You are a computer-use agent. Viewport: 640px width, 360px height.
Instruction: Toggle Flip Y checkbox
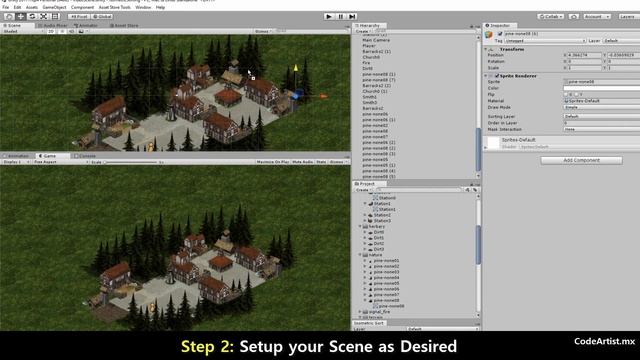[576, 94]
